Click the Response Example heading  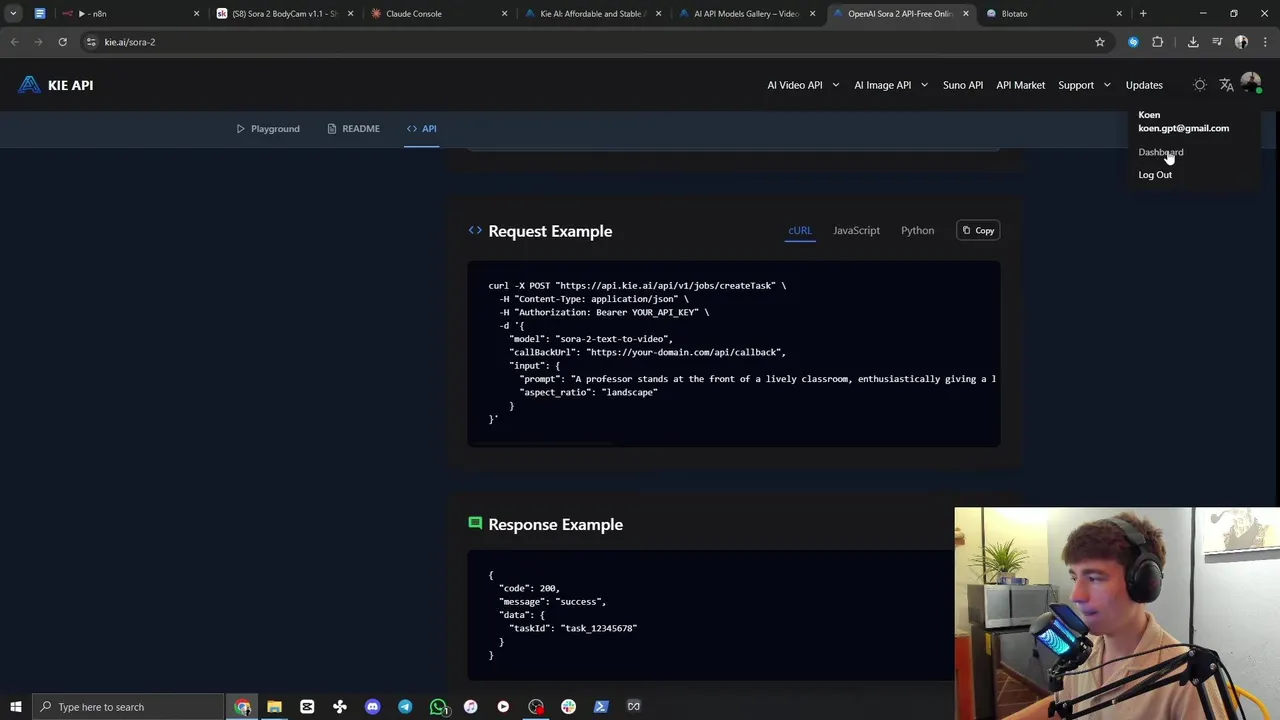click(x=555, y=525)
